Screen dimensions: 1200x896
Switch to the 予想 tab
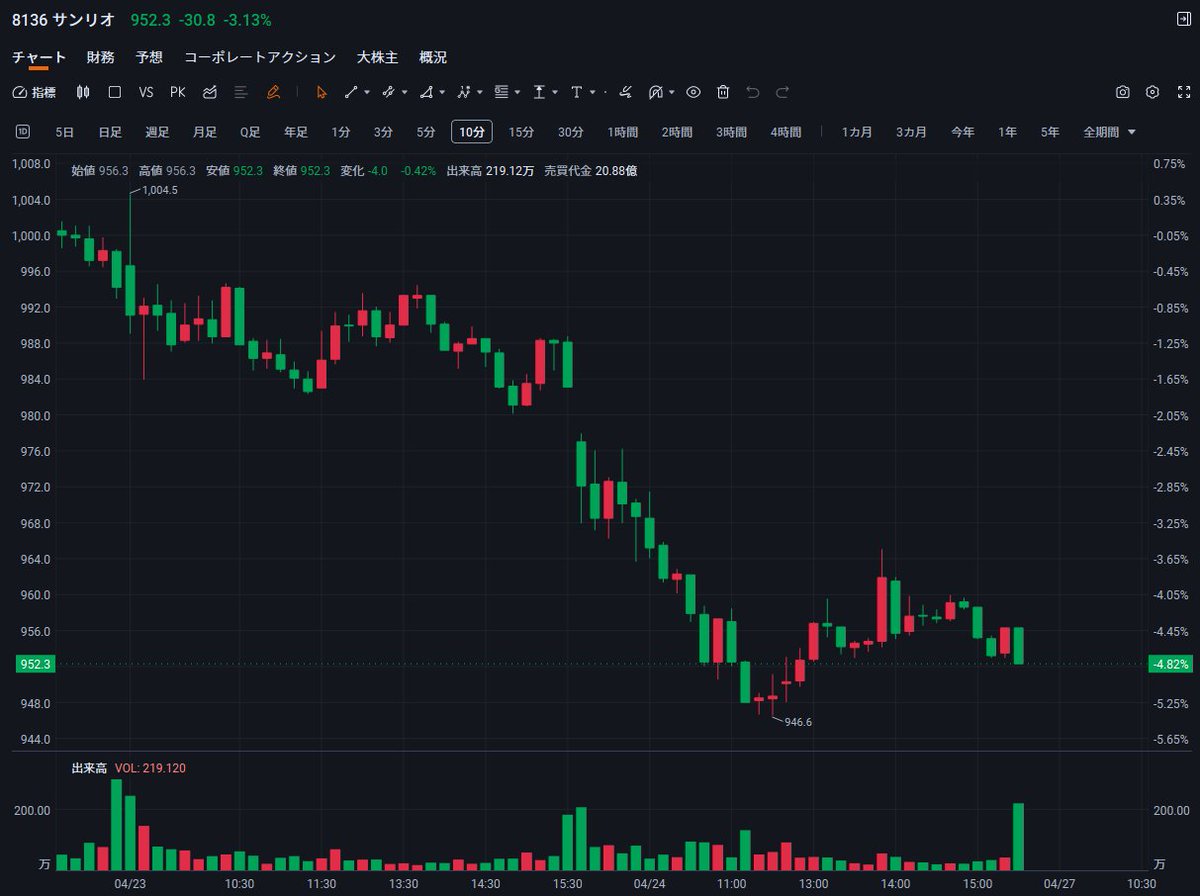pos(149,58)
